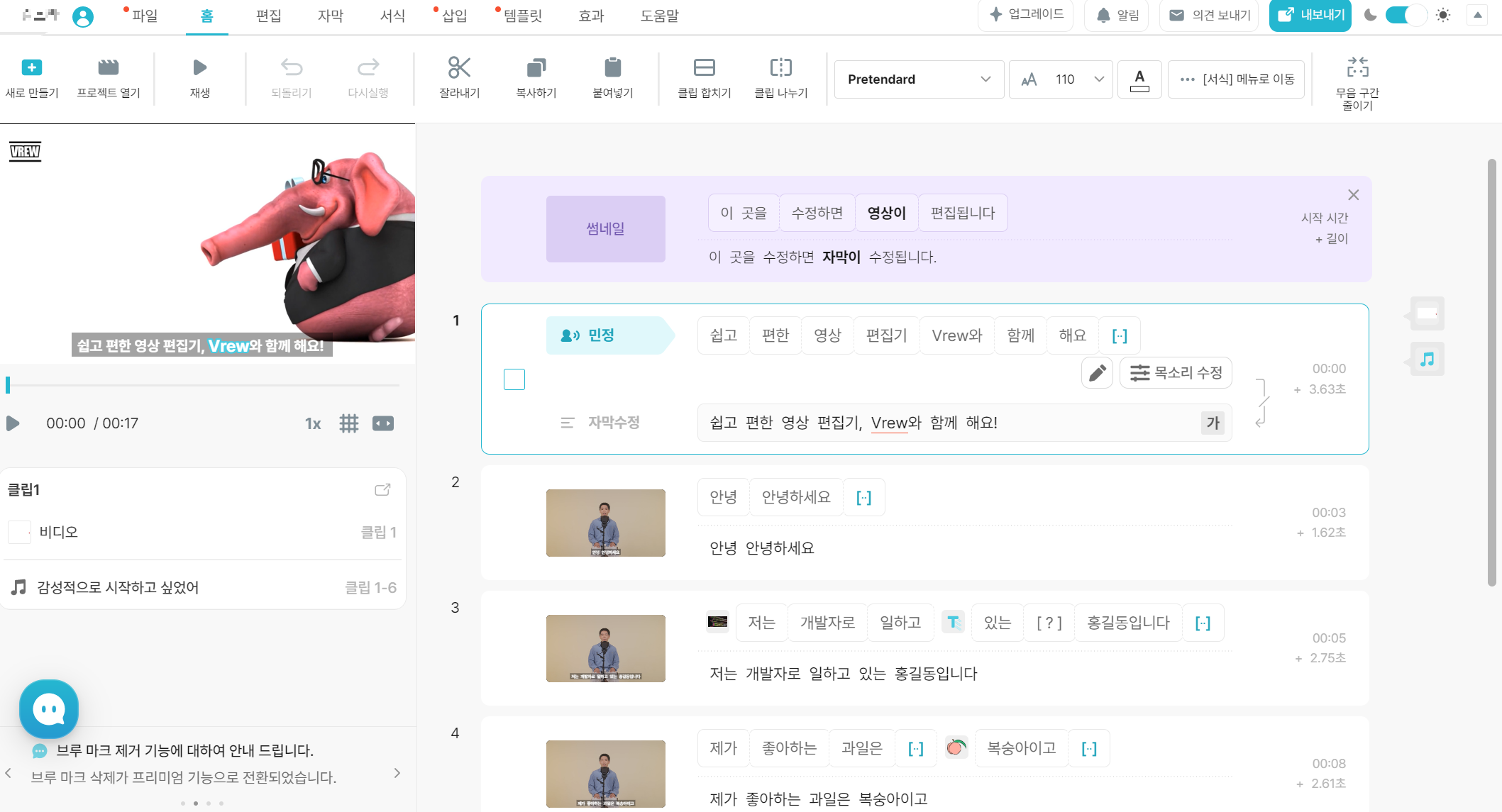Click the pencil edit icon in clip 1
1502x812 pixels.
1097,373
